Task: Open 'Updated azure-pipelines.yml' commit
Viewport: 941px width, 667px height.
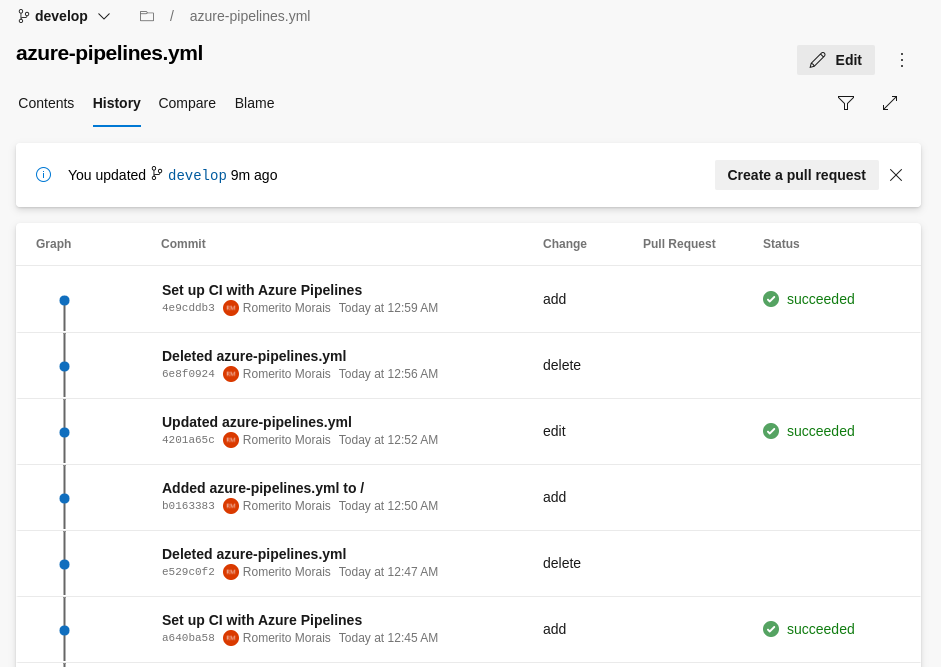Action: (257, 422)
